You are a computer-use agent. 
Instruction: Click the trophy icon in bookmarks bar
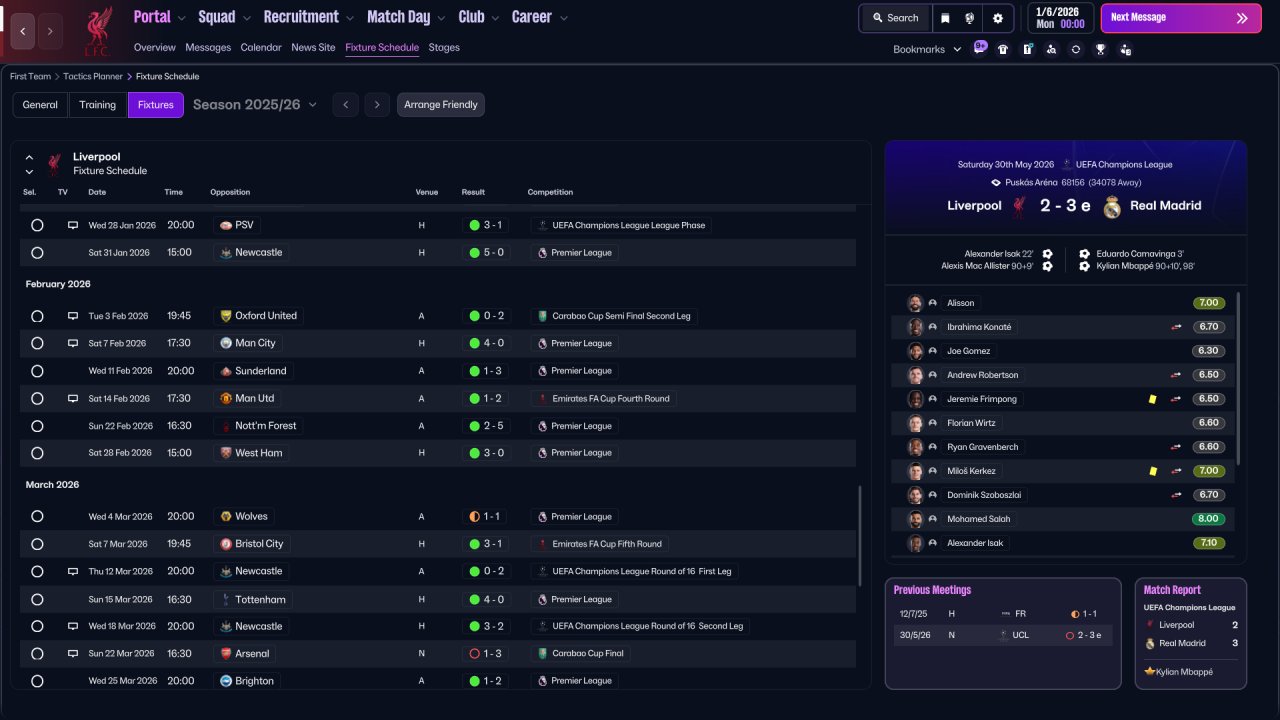(x=1100, y=49)
